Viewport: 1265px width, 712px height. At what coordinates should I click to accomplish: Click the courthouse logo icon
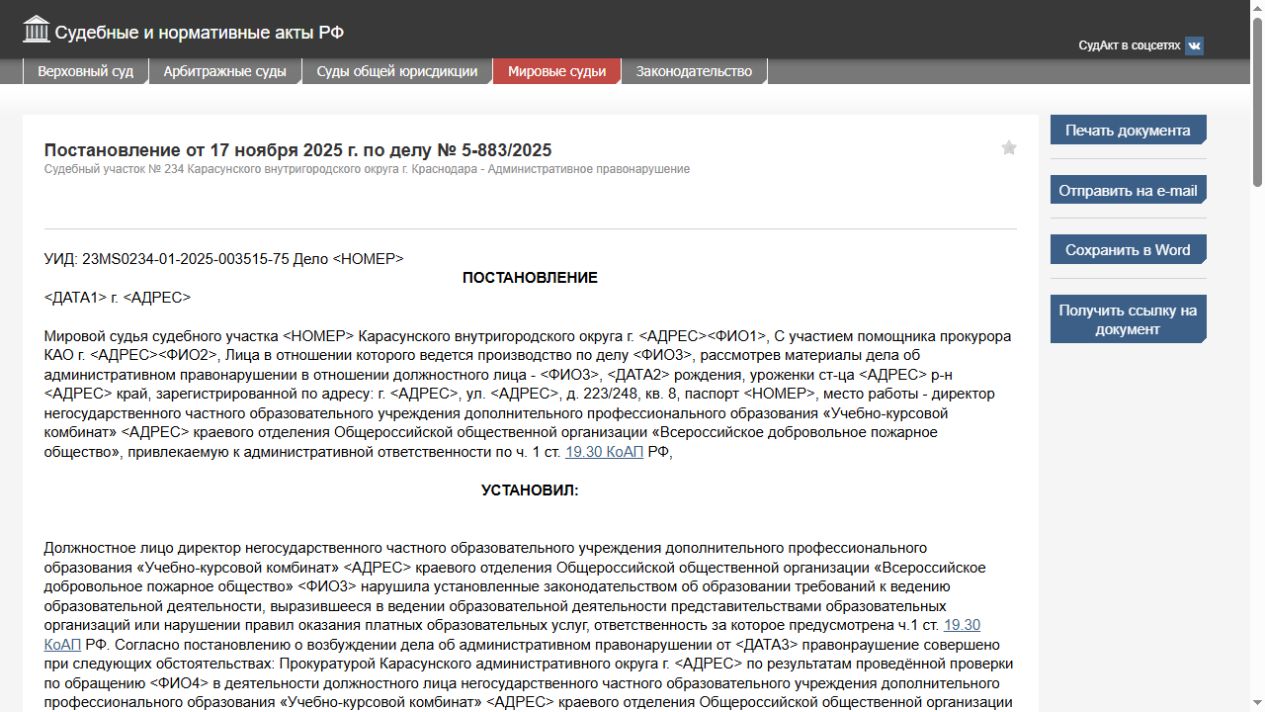[36, 30]
